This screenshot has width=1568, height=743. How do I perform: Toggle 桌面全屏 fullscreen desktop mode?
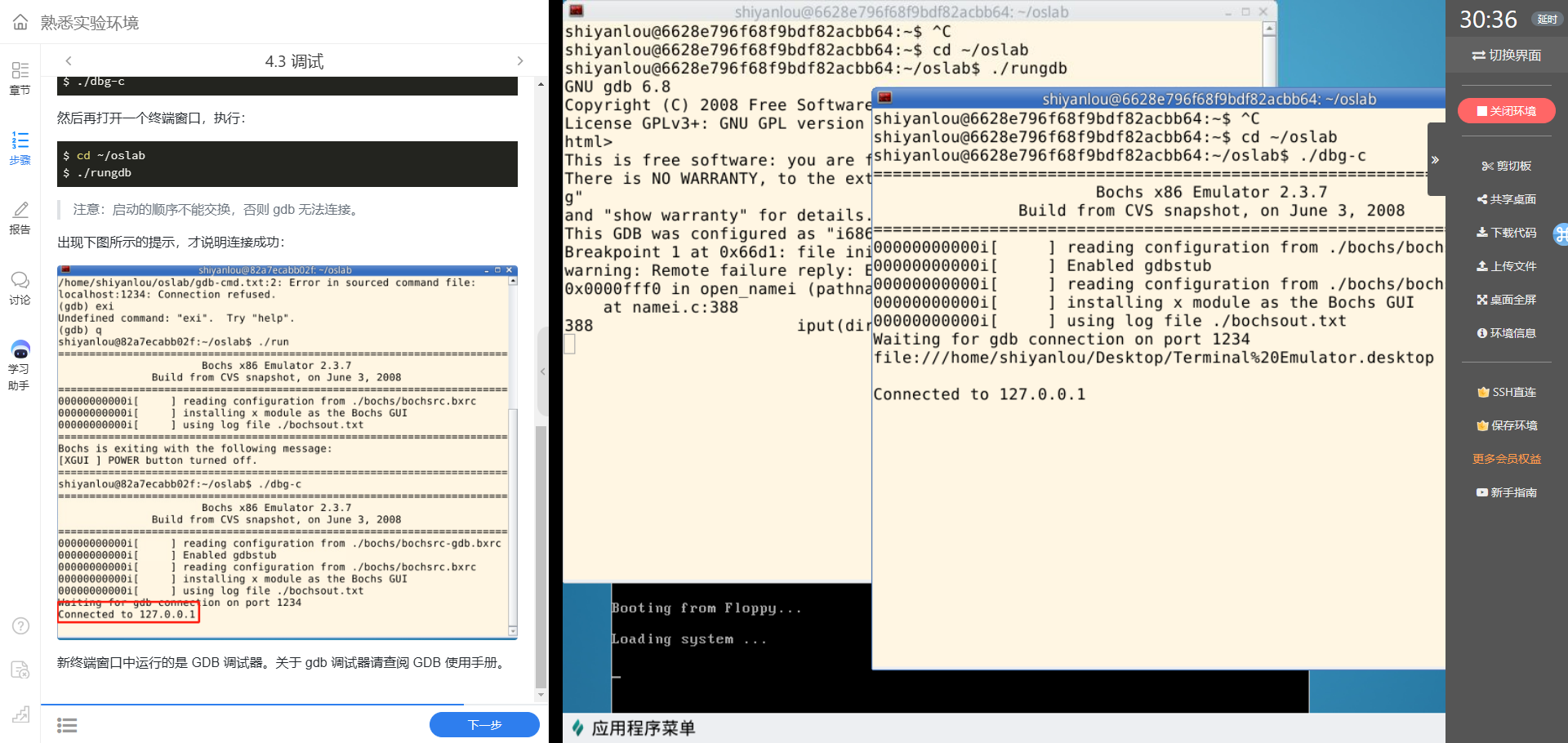1507,300
